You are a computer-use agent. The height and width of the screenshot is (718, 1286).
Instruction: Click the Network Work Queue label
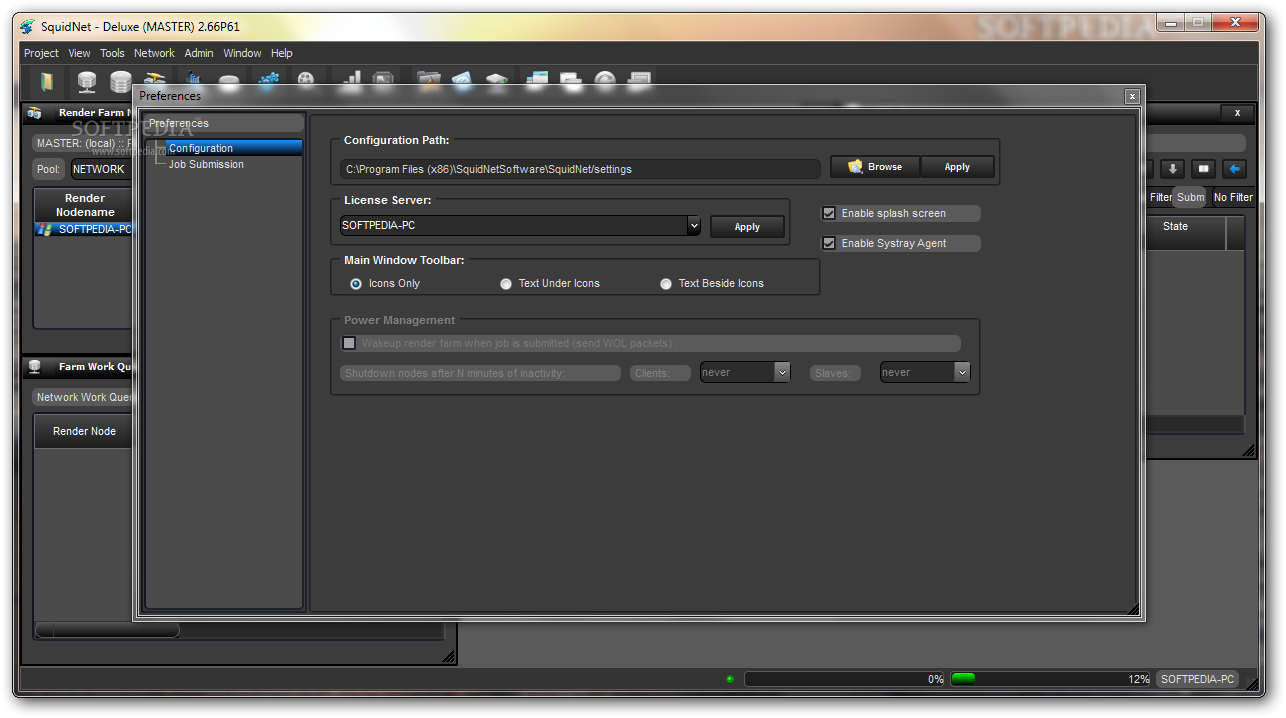pos(84,397)
